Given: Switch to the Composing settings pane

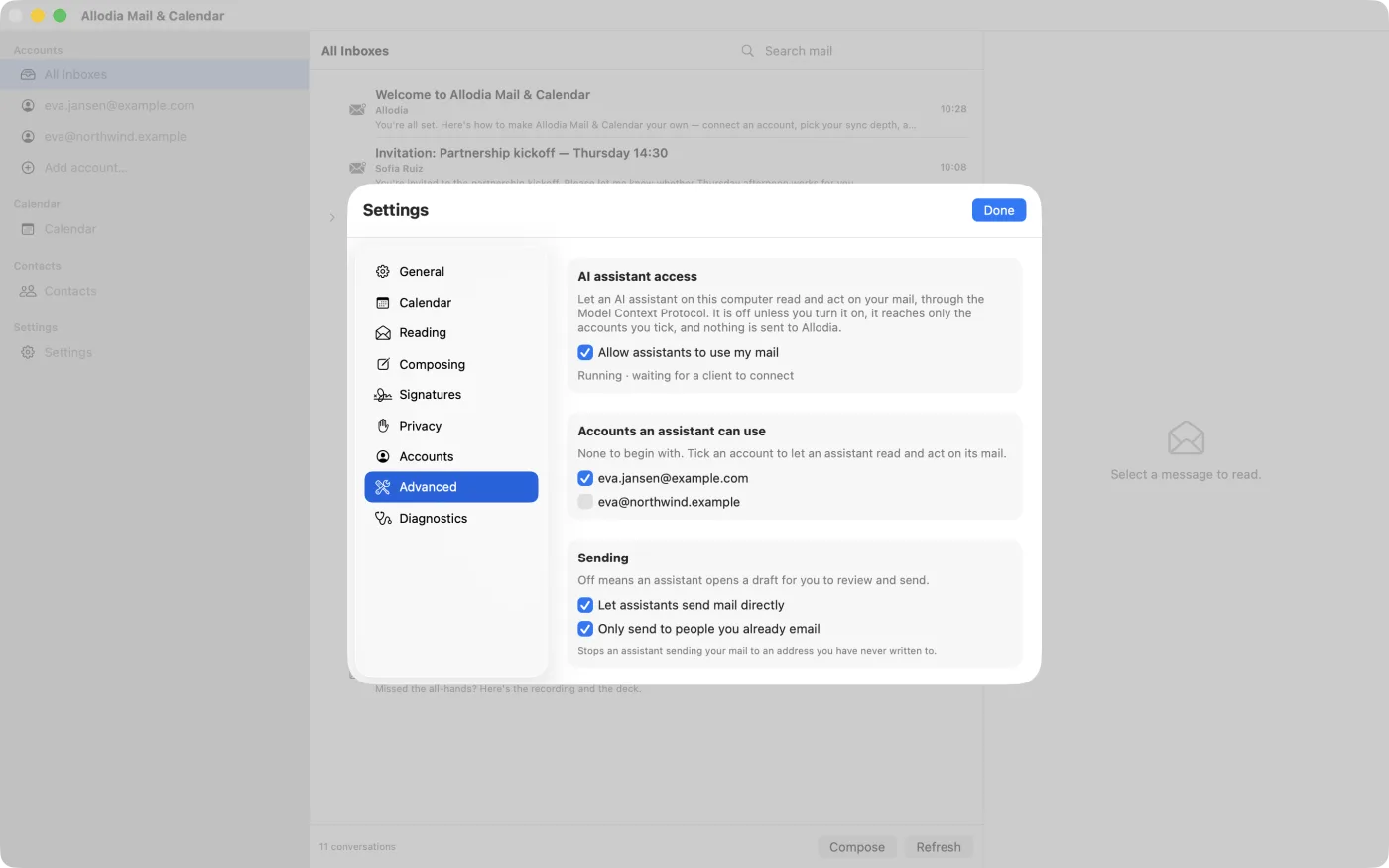Looking at the screenshot, I should coord(451,364).
